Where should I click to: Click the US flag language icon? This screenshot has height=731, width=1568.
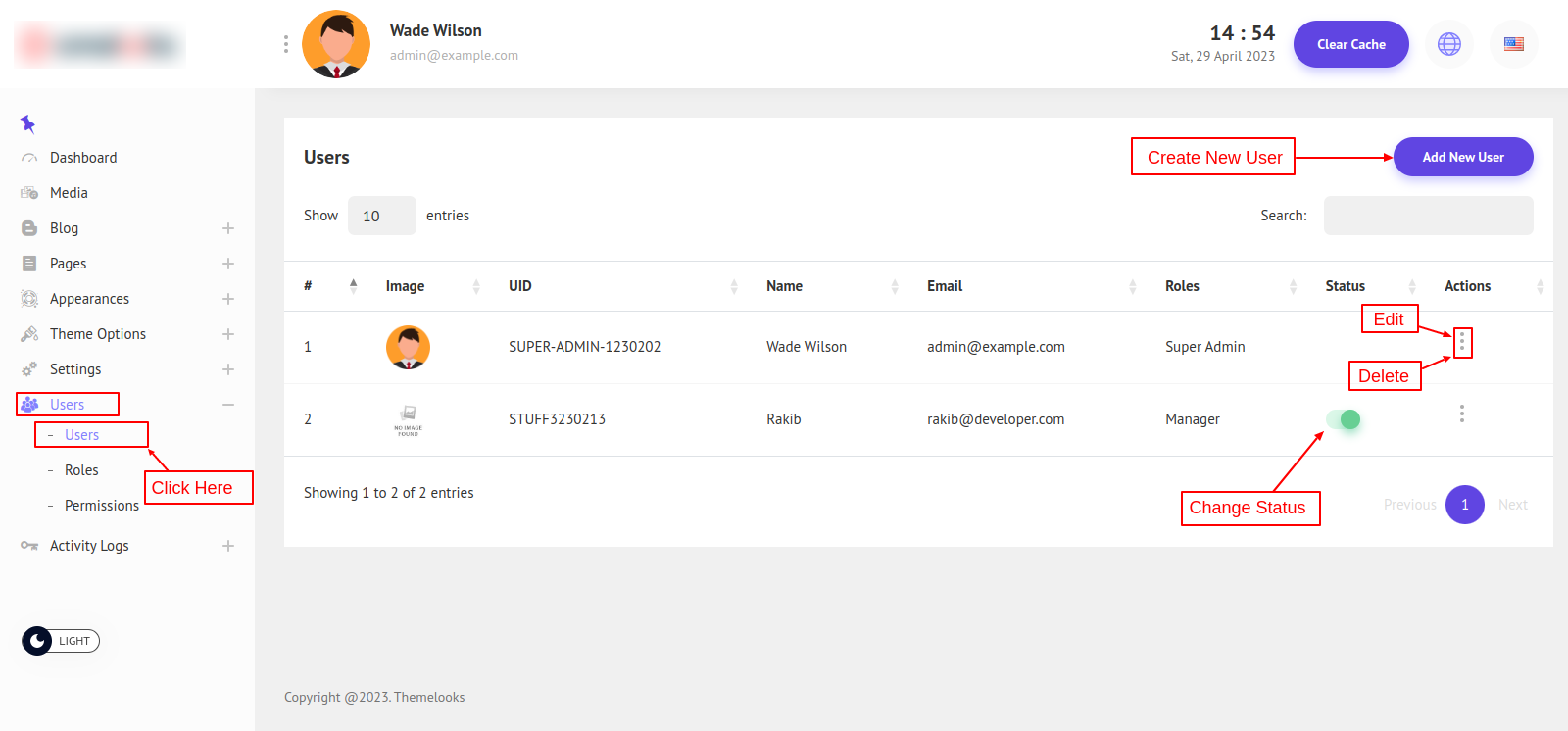pyautogui.click(x=1513, y=44)
